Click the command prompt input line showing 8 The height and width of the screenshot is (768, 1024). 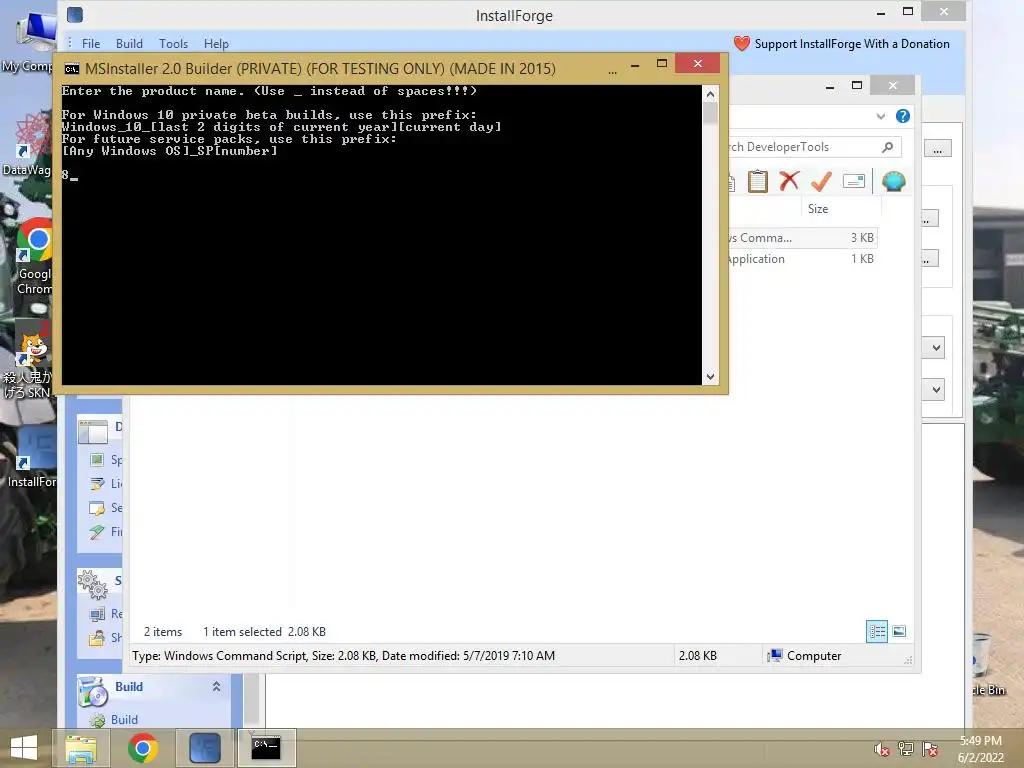[x=70, y=174]
